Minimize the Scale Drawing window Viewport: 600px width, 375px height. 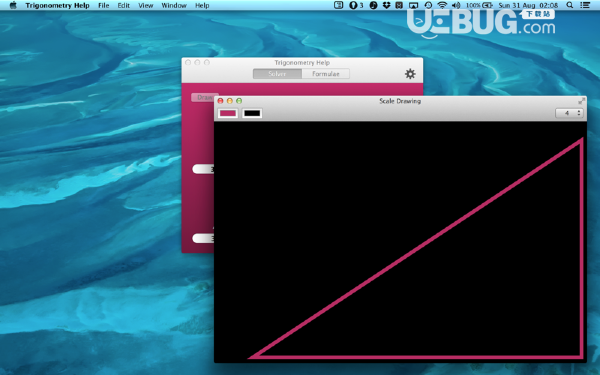(x=230, y=101)
